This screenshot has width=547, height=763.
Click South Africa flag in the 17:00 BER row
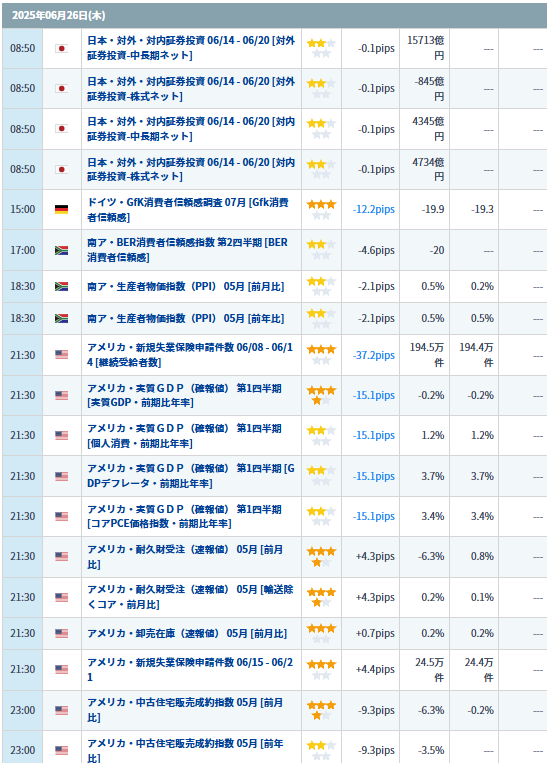[x=61, y=250]
